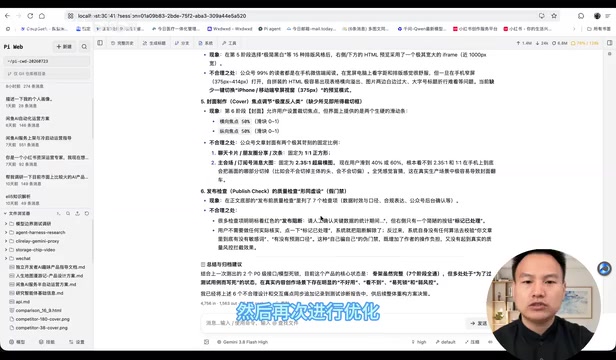The width and height of the screenshot is (616, 360).
Task: Open the 模型 button in sidebar footer
Action: [x=17, y=342]
